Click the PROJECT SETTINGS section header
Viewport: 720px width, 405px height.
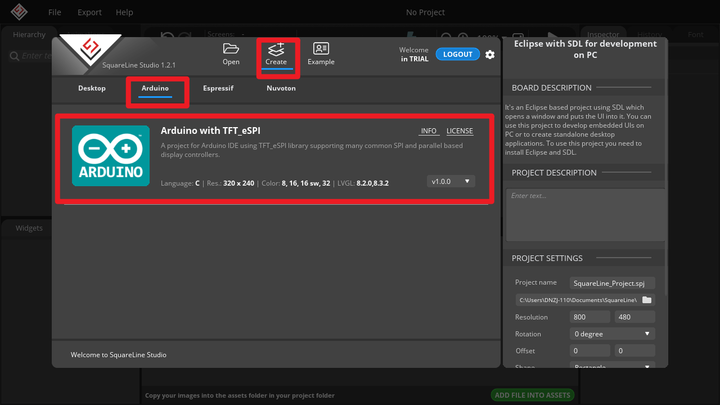pos(547,258)
